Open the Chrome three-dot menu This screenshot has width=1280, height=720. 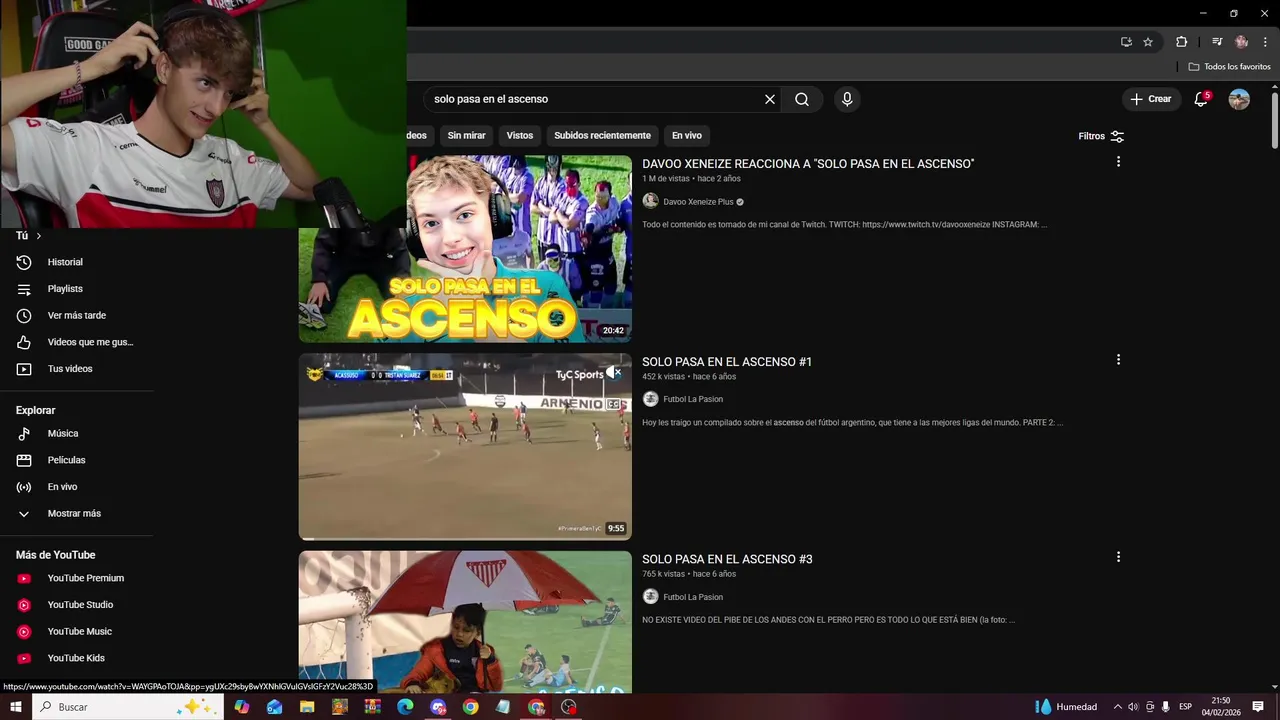tap(1265, 42)
